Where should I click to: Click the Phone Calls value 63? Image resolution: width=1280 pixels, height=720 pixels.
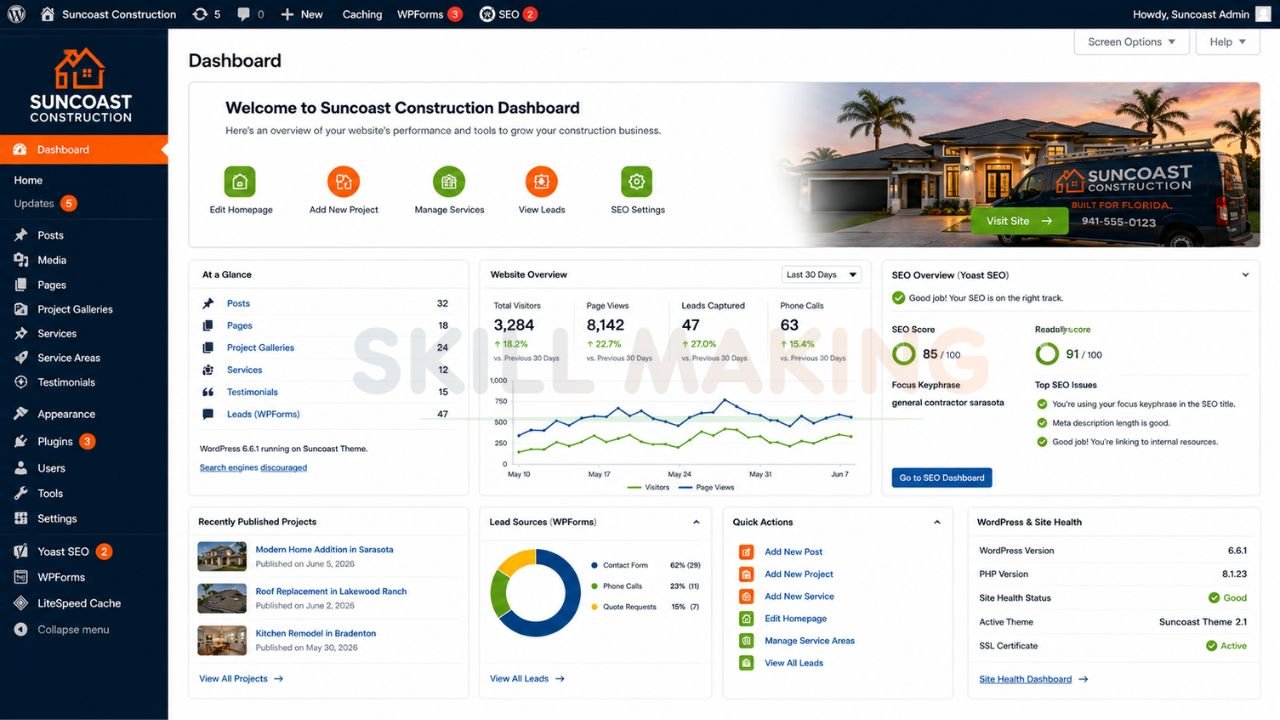[790, 325]
